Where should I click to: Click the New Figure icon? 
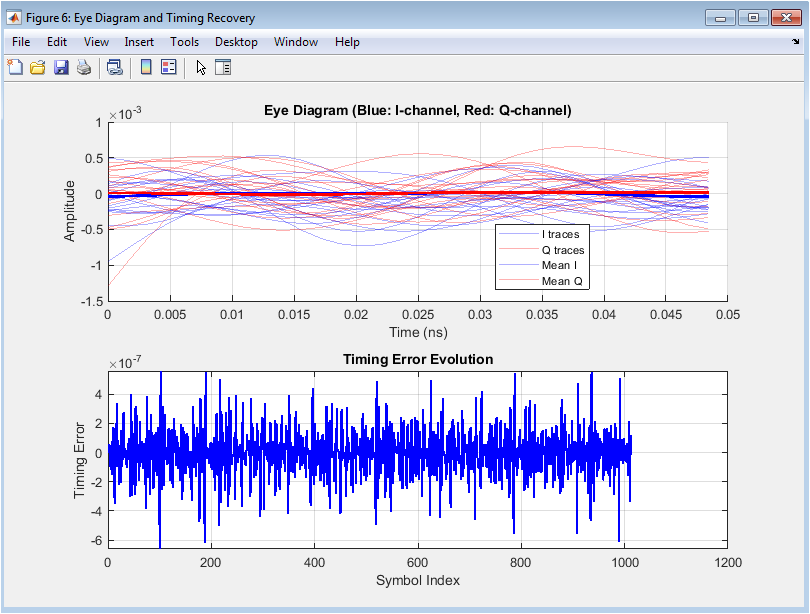15,68
